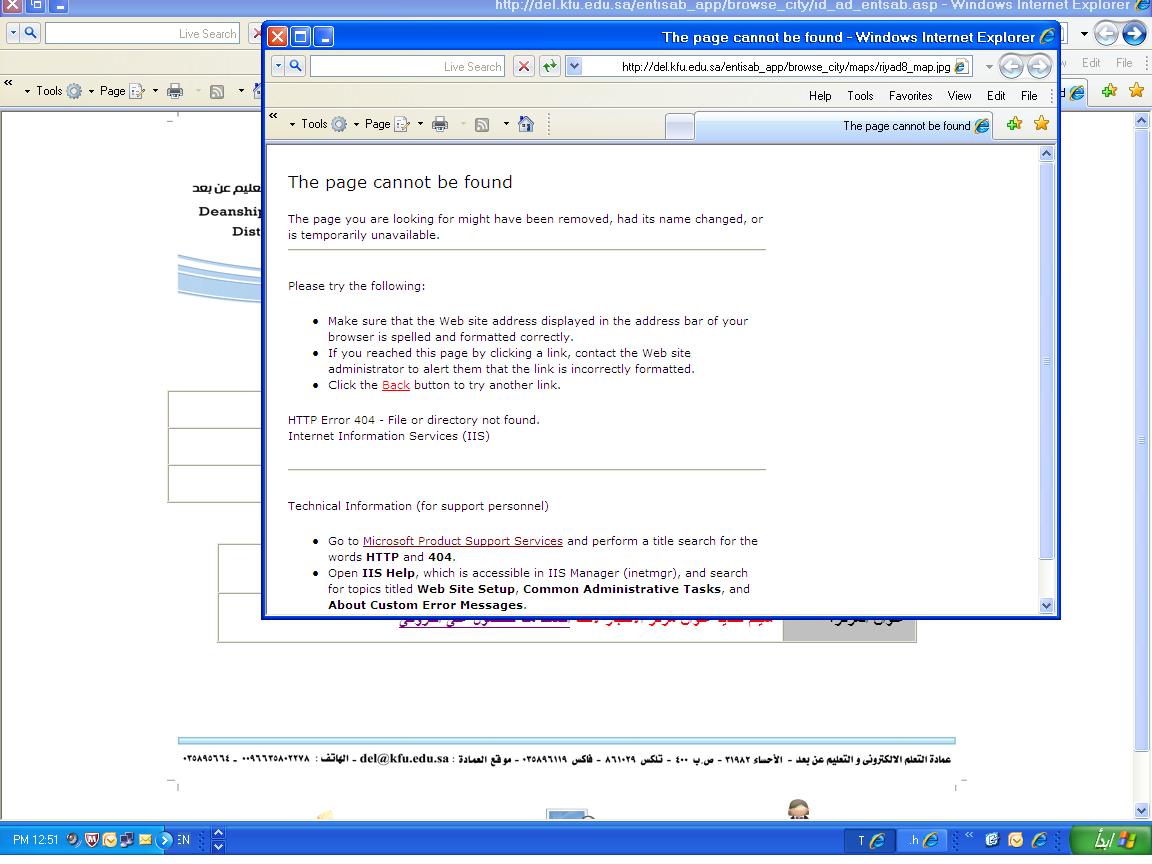Click the Live Search box in front window
1152x864 pixels.
point(408,66)
